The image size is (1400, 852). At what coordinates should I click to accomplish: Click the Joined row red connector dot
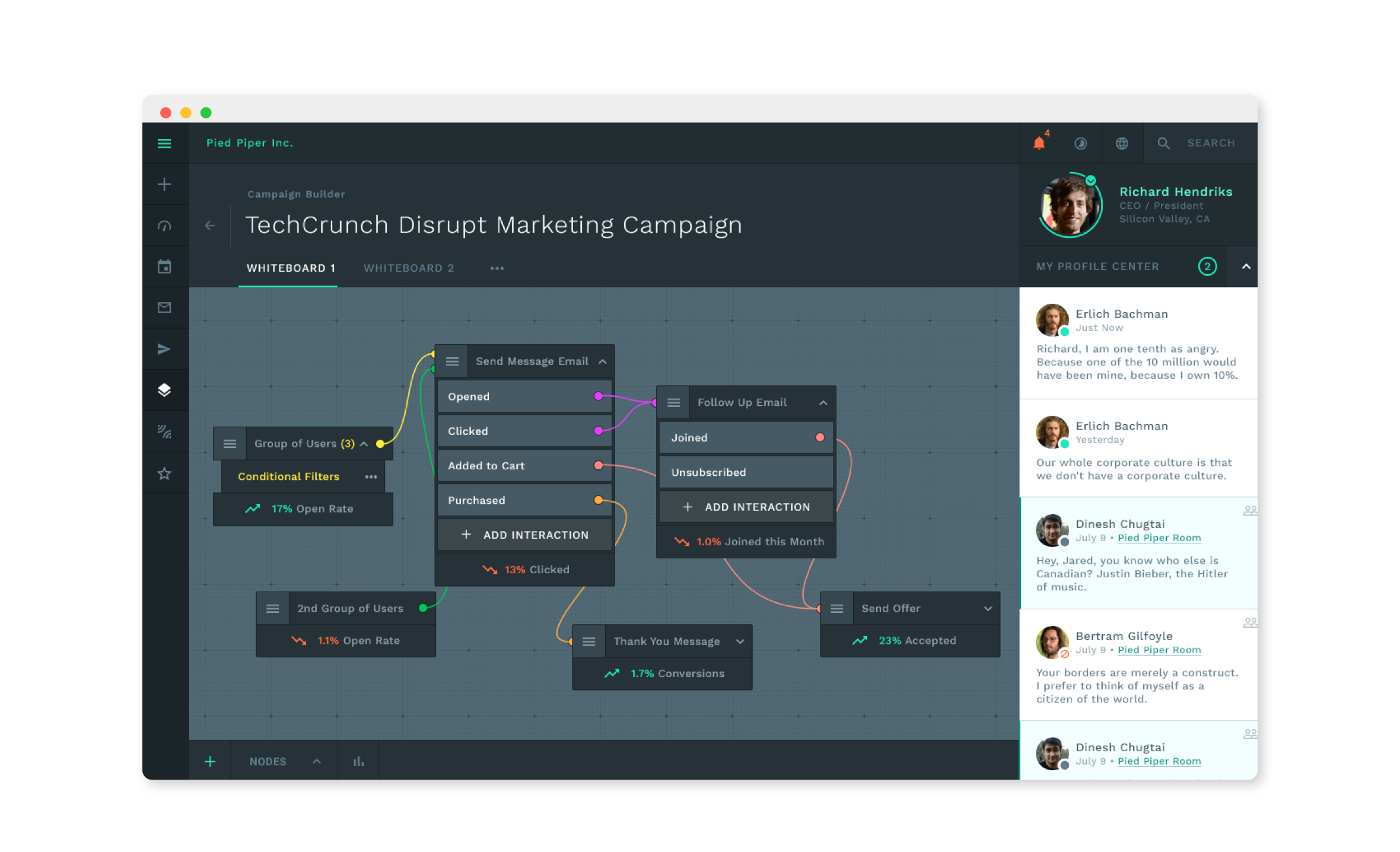[820, 437]
